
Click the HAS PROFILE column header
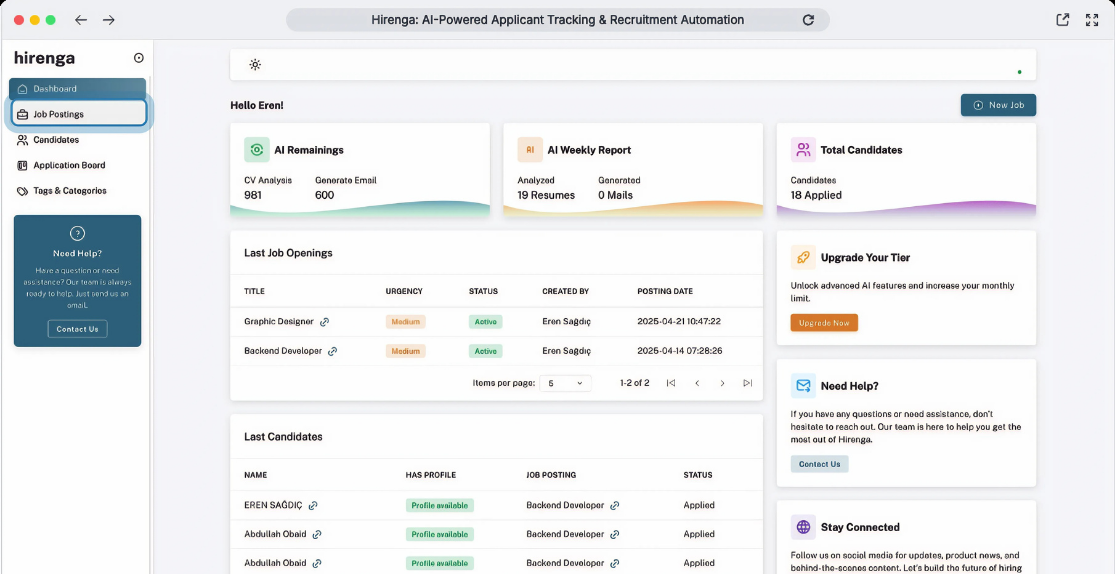pos(431,475)
